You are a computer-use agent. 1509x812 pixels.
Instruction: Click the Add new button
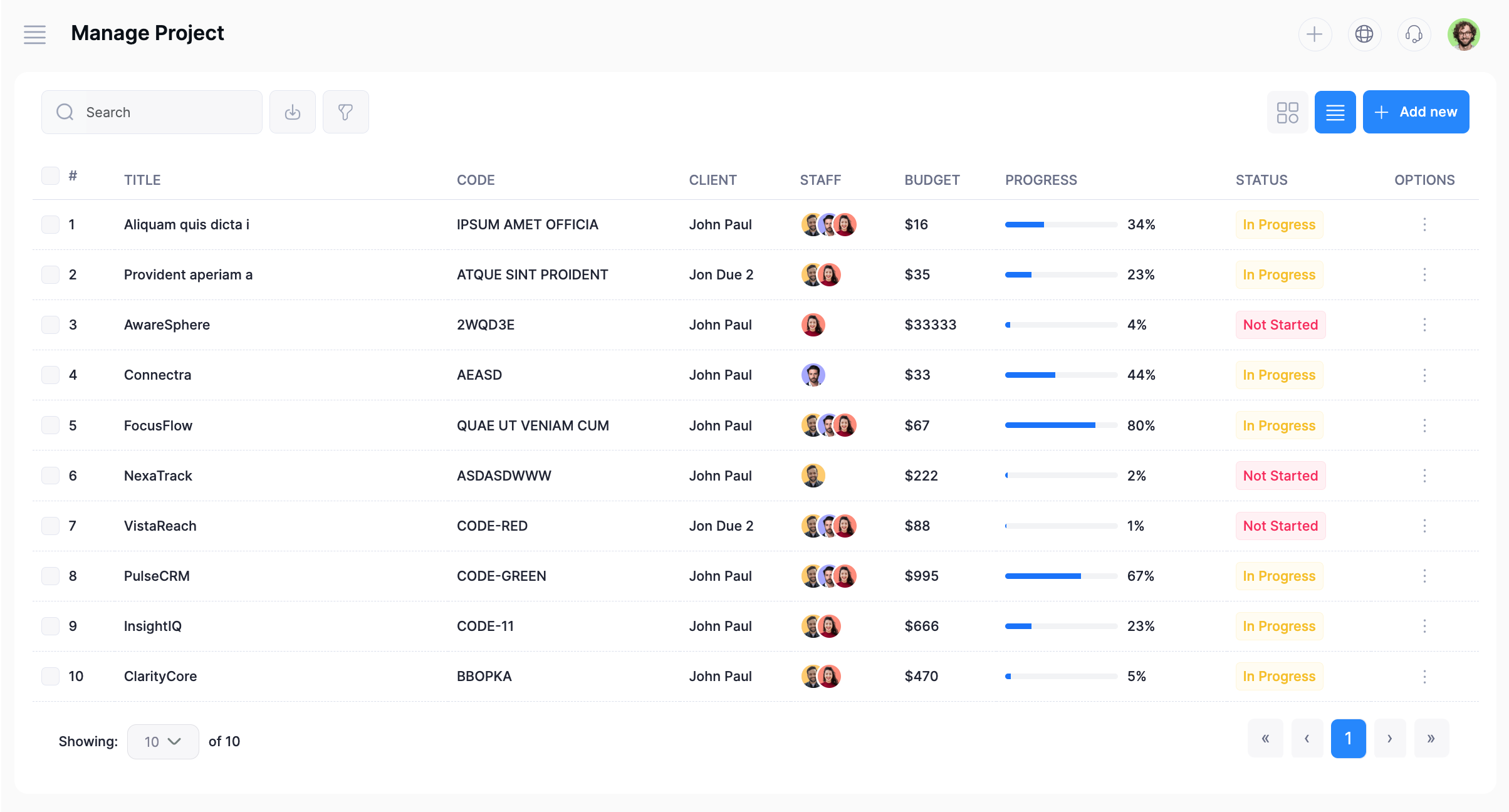[x=1416, y=112]
